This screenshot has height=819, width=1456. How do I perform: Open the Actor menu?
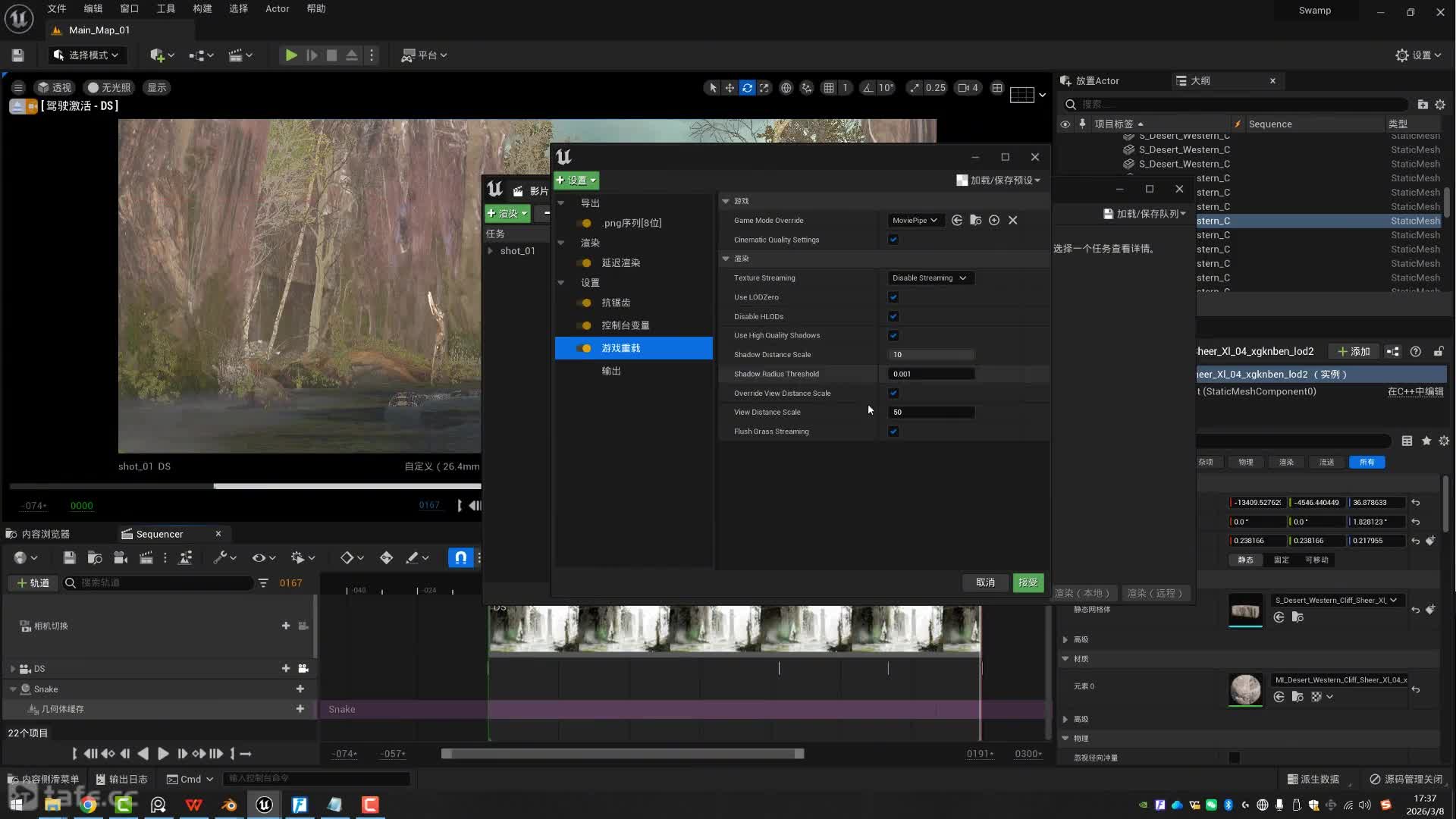(x=277, y=9)
